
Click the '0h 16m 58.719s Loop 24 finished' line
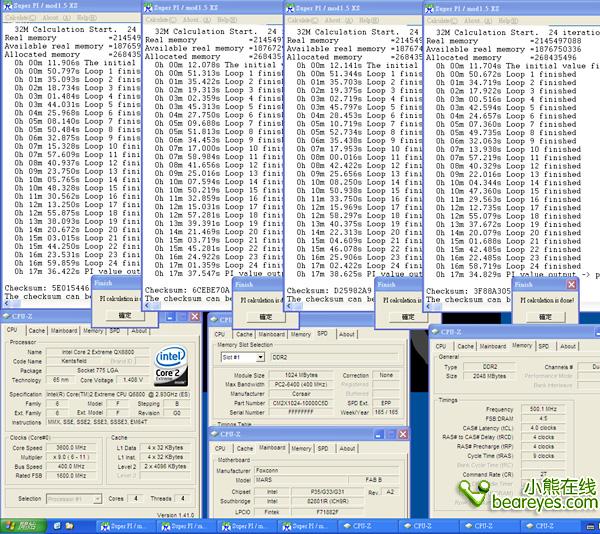click(508, 266)
